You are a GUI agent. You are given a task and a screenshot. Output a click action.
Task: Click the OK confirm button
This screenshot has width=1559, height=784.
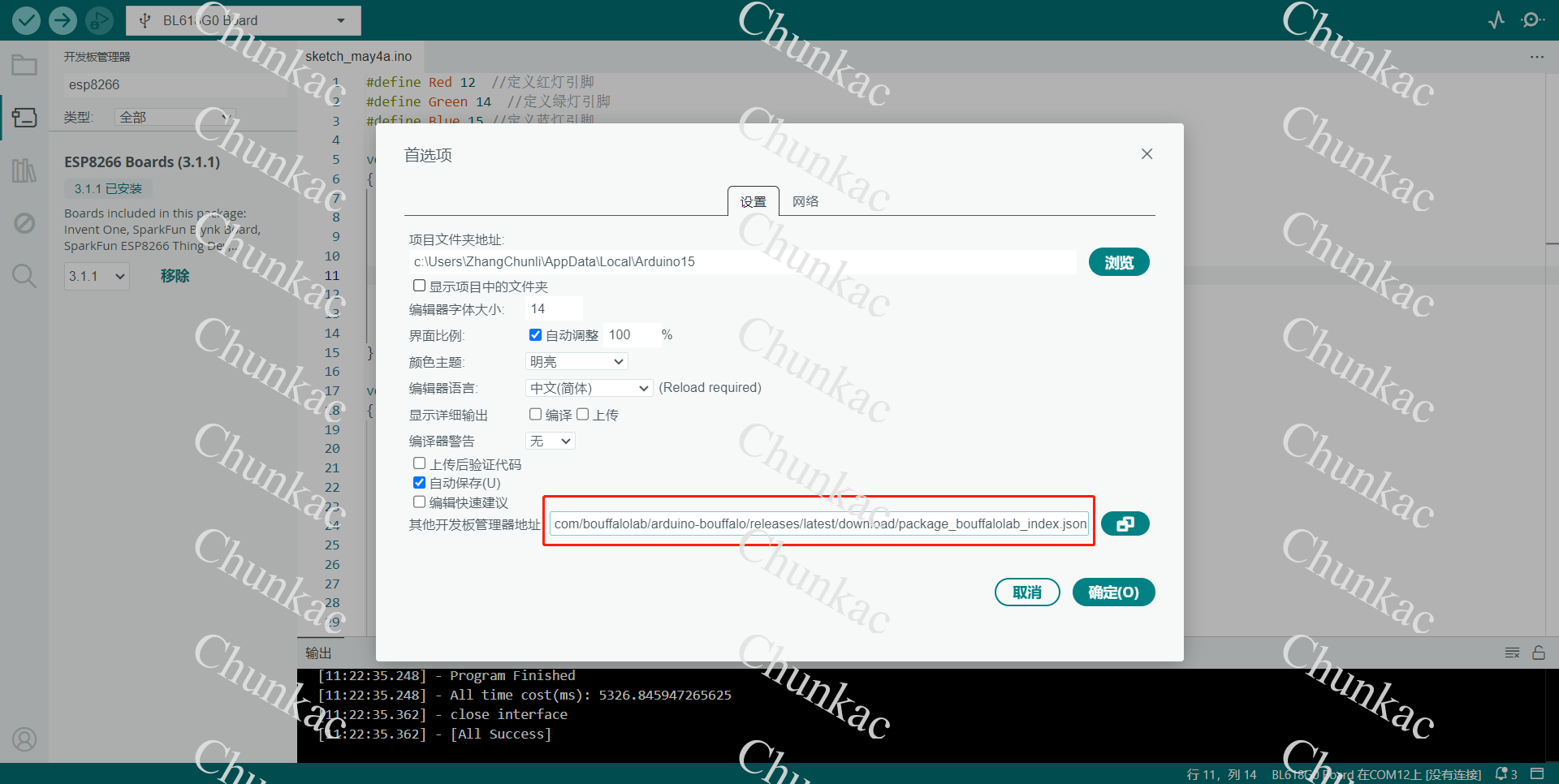(x=1113, y=592)
